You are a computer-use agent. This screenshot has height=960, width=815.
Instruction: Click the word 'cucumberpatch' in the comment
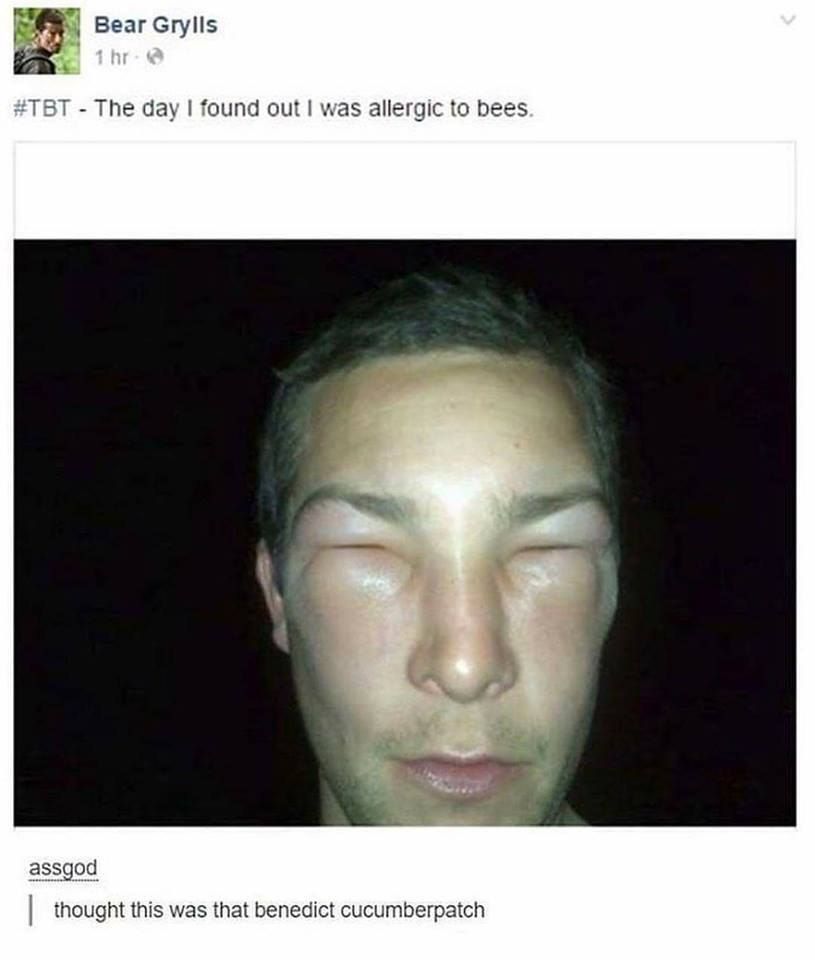412,910
